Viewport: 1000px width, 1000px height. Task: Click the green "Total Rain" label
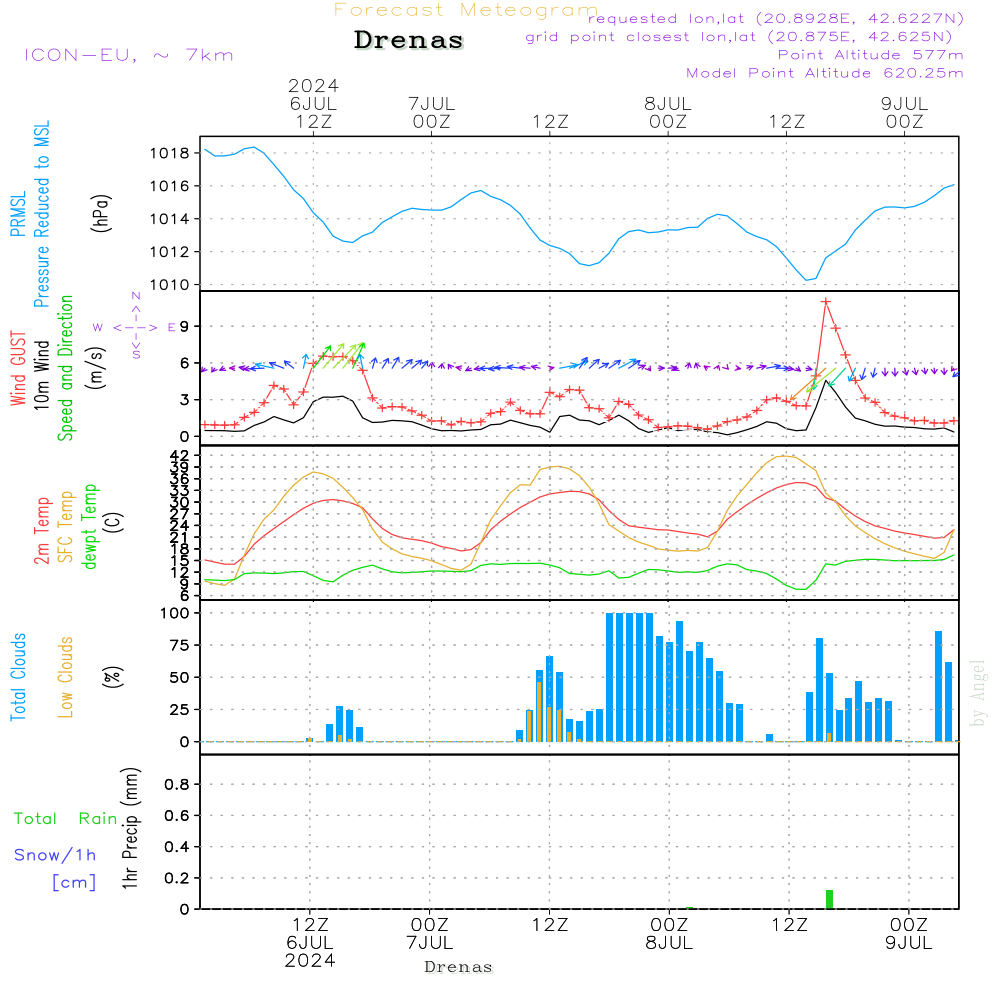[x=66, y=818]
